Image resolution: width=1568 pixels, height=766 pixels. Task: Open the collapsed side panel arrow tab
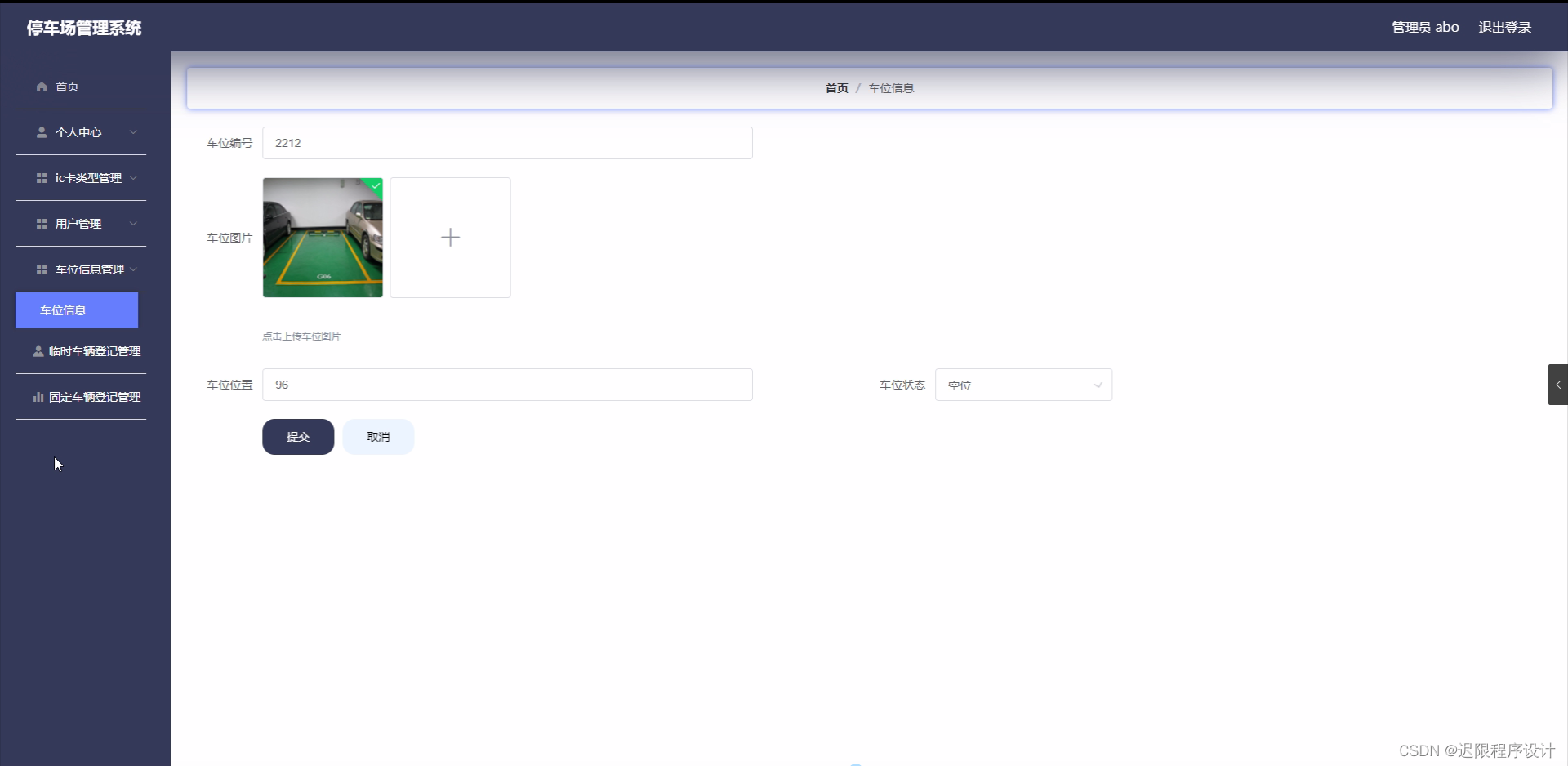(x=1557, y=385)
